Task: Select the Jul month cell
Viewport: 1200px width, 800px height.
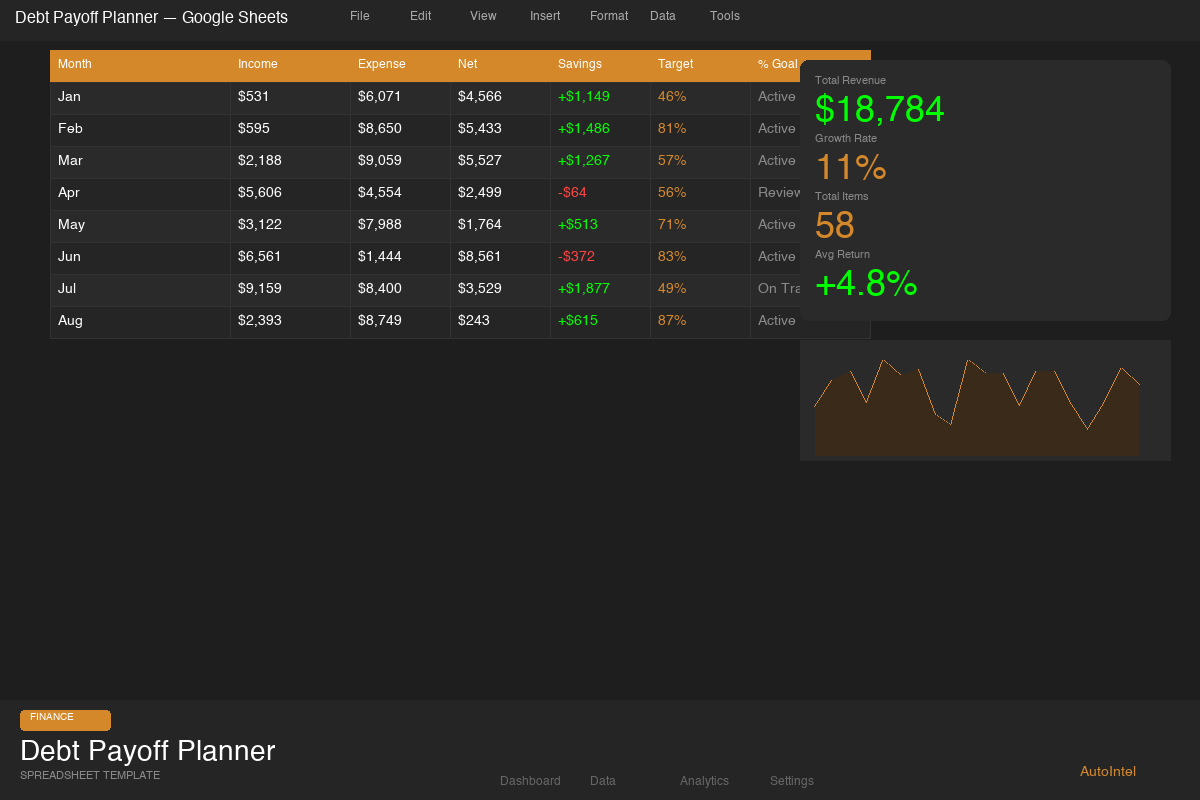Action: point(140,290)
